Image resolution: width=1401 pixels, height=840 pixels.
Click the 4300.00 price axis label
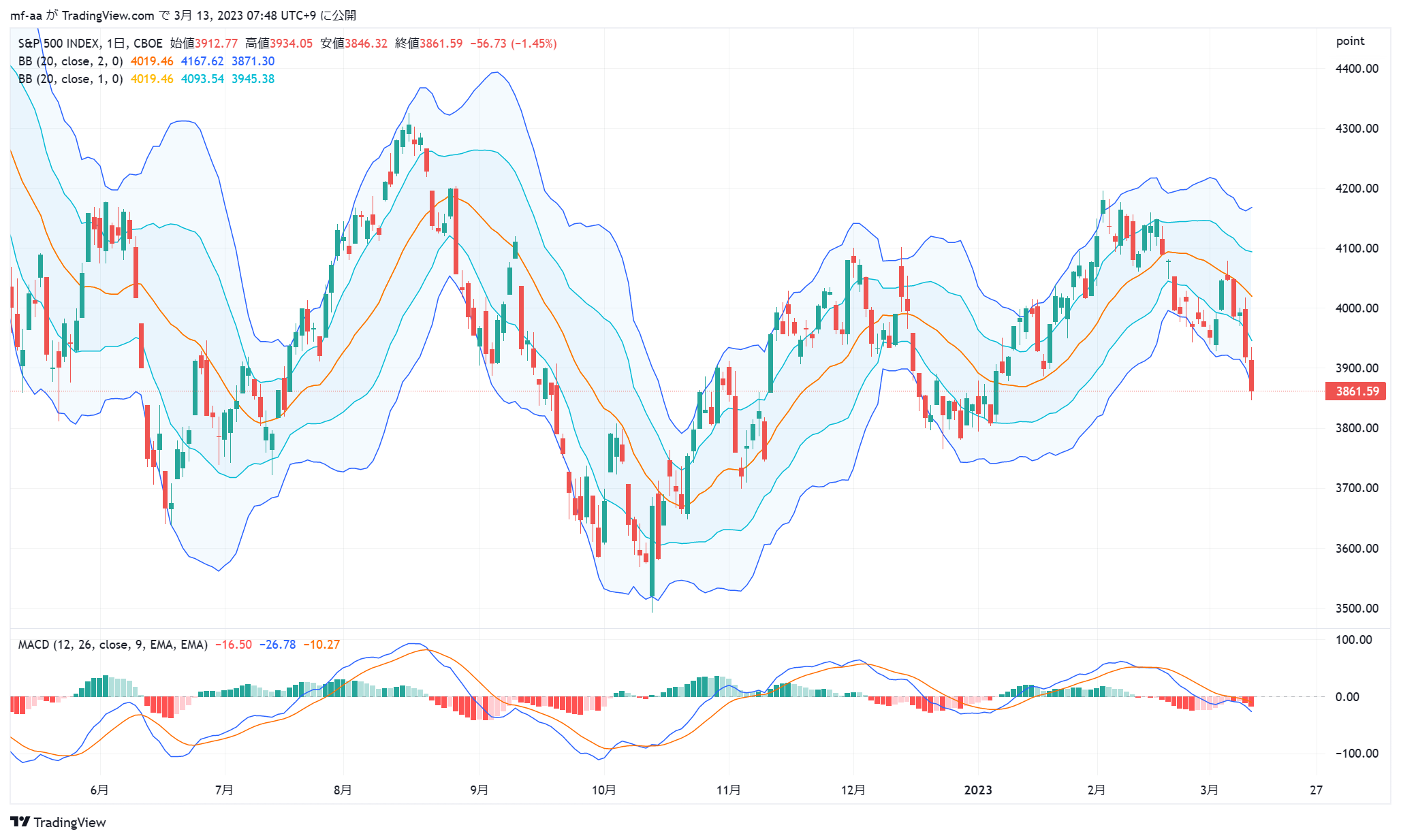click(1357, 129)
